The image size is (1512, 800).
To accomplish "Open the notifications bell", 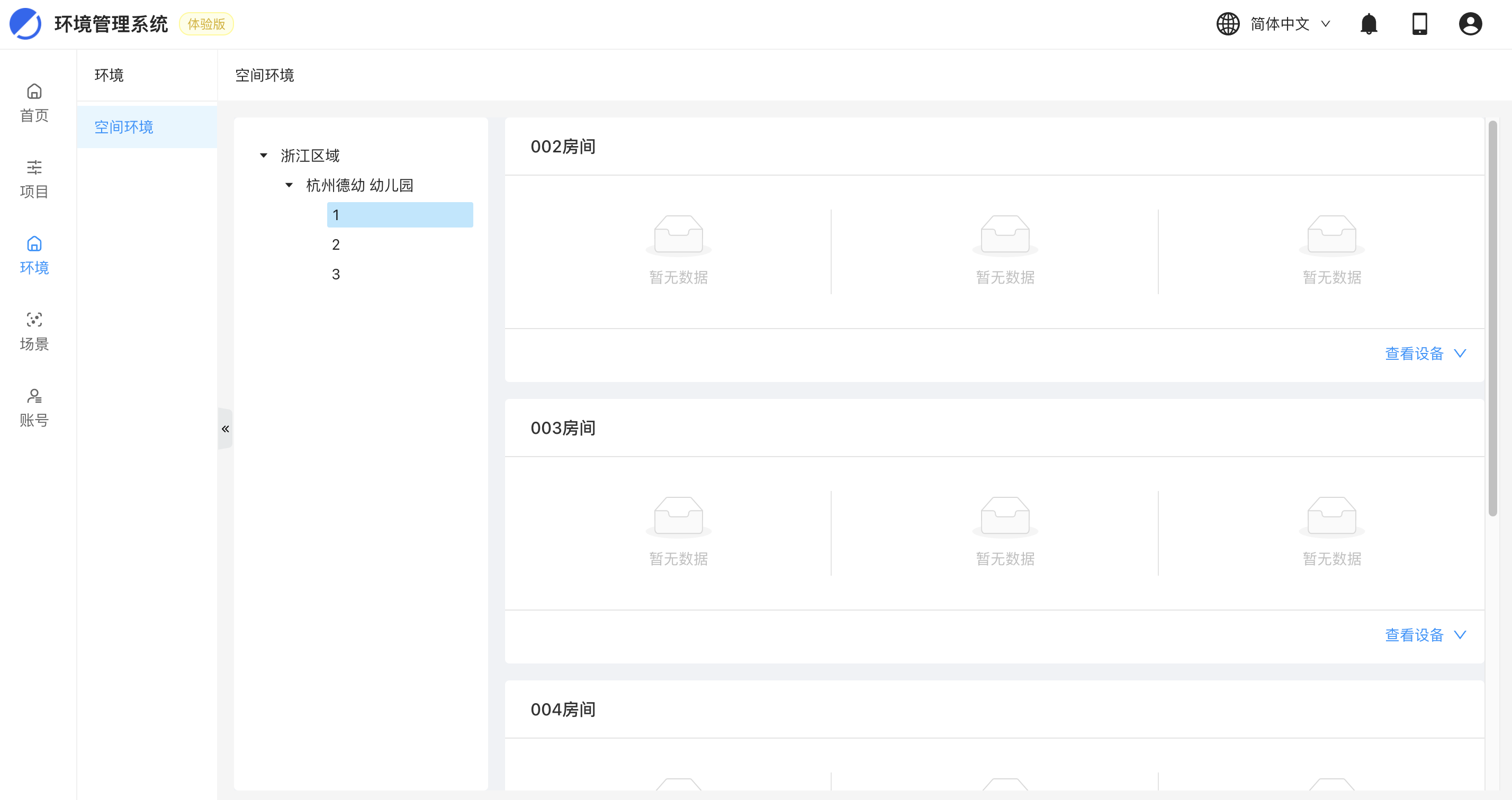I will point(1369,24).
